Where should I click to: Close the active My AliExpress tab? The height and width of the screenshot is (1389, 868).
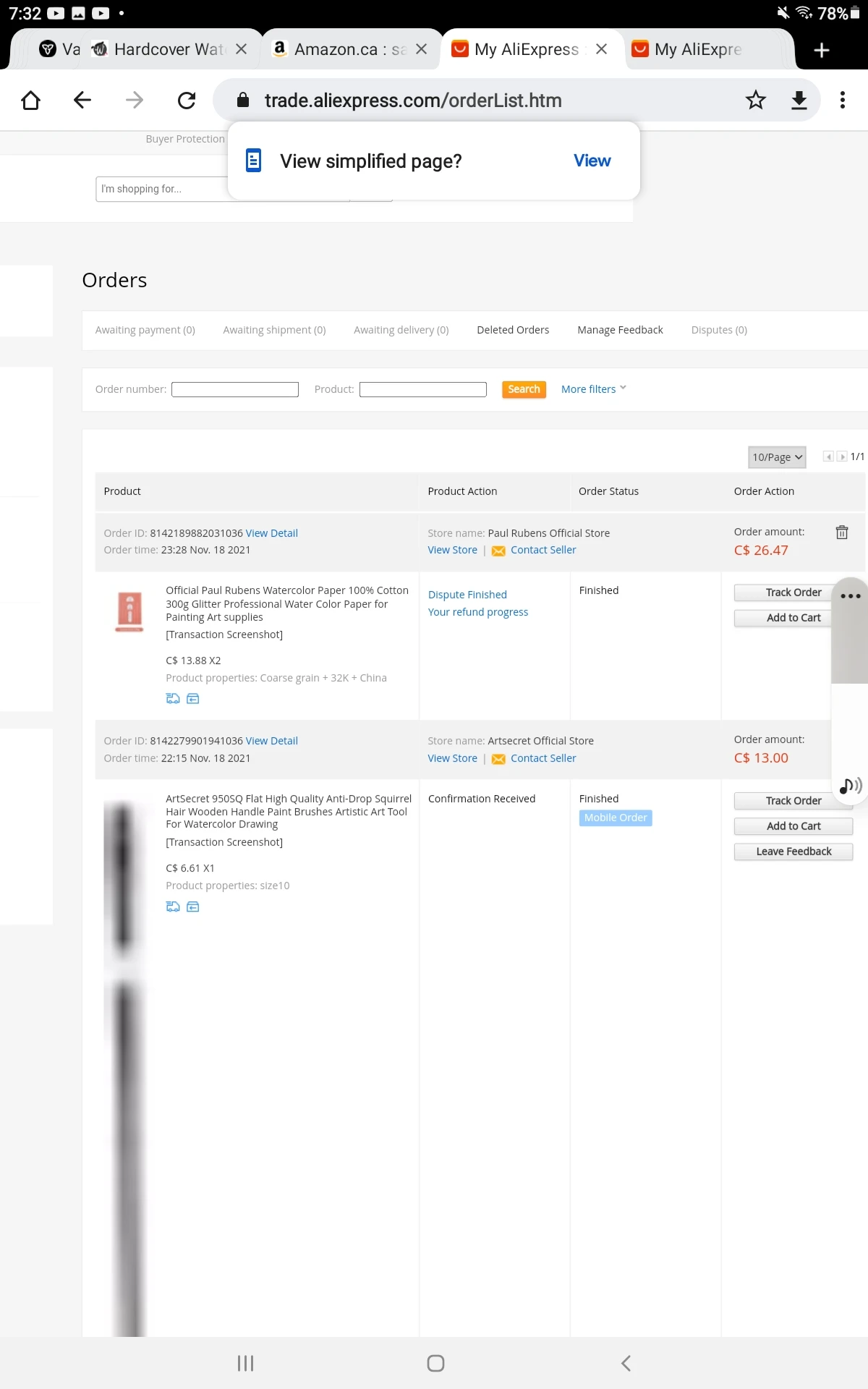click(x=601, y=49)
